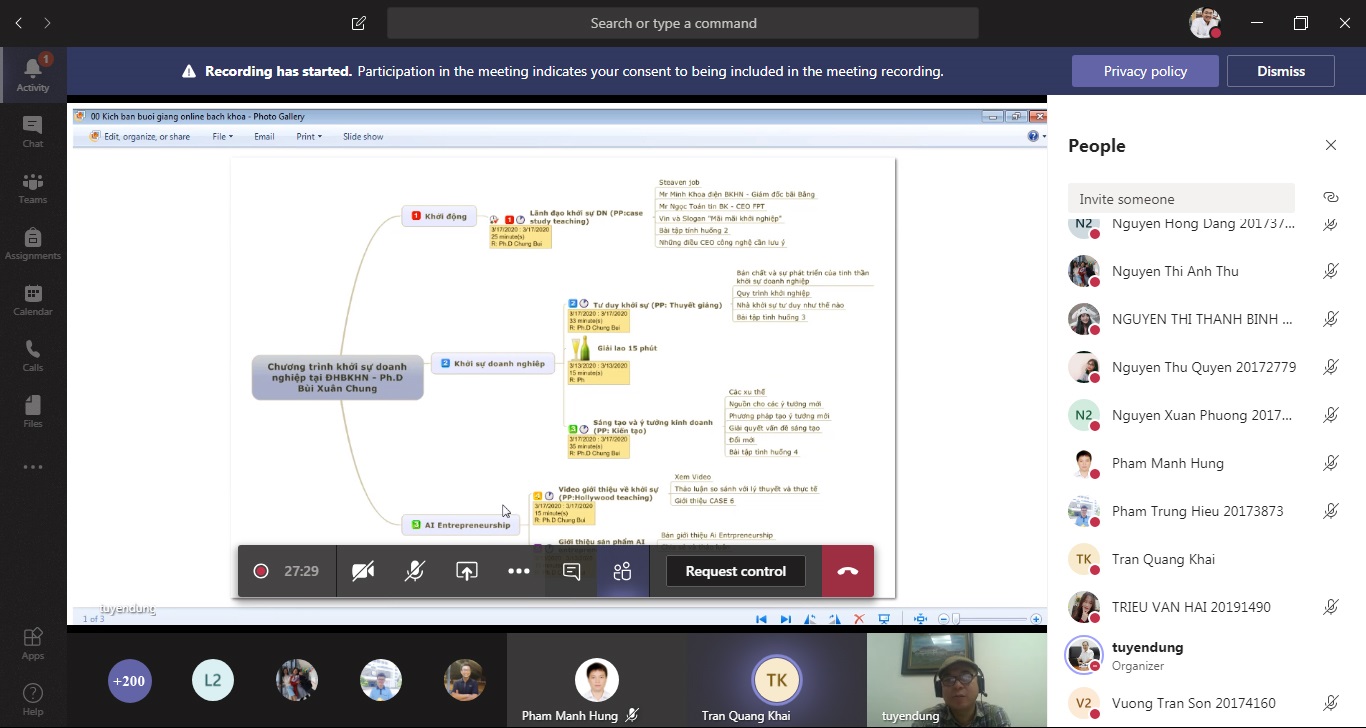Select Pham Manh Hung in People list
The width and height of the screenshot is (1366, 728).
(x=1167, y=463)
